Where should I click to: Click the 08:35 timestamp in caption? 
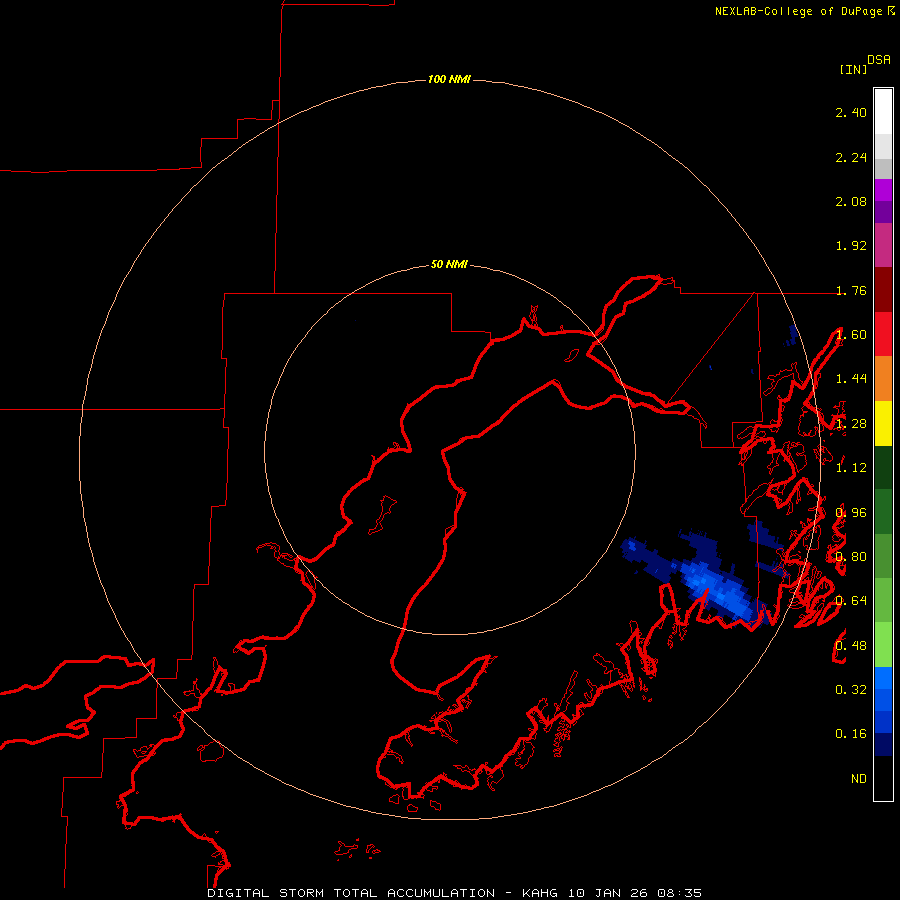click(680, 893)
